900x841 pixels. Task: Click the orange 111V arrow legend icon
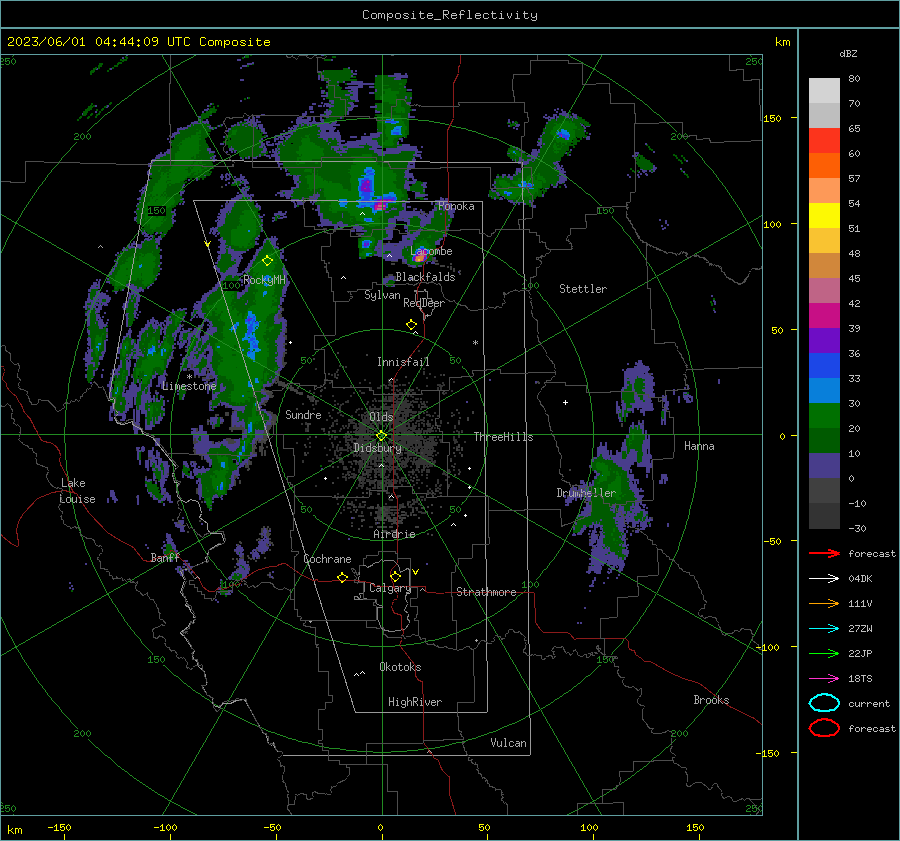(x=824, y=603)
